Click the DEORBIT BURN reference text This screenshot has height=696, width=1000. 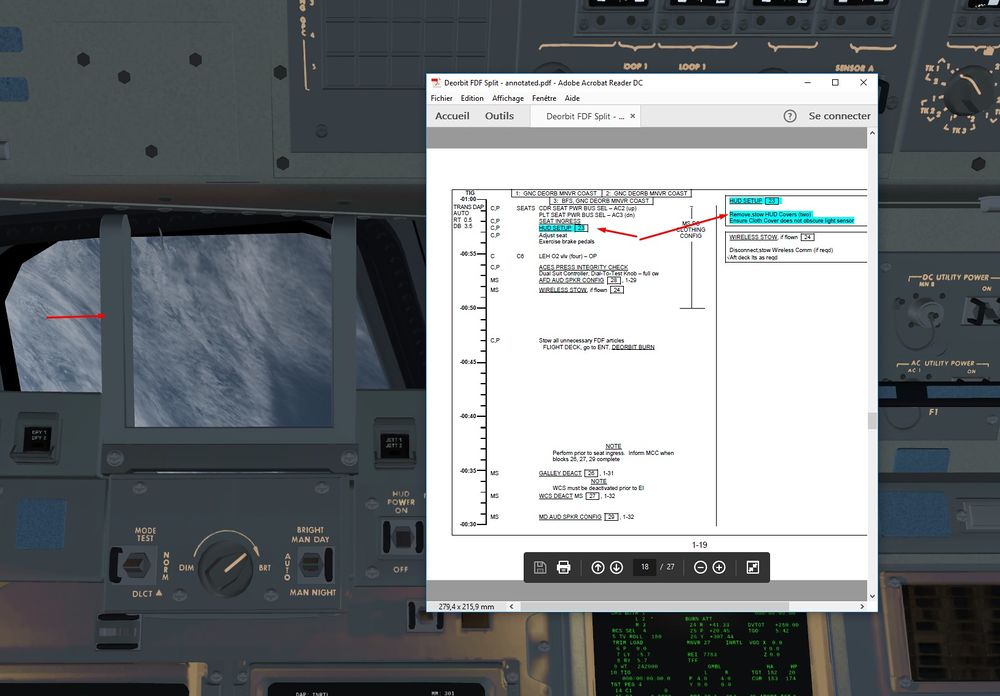pyautogui.click(x=633, y=347)
